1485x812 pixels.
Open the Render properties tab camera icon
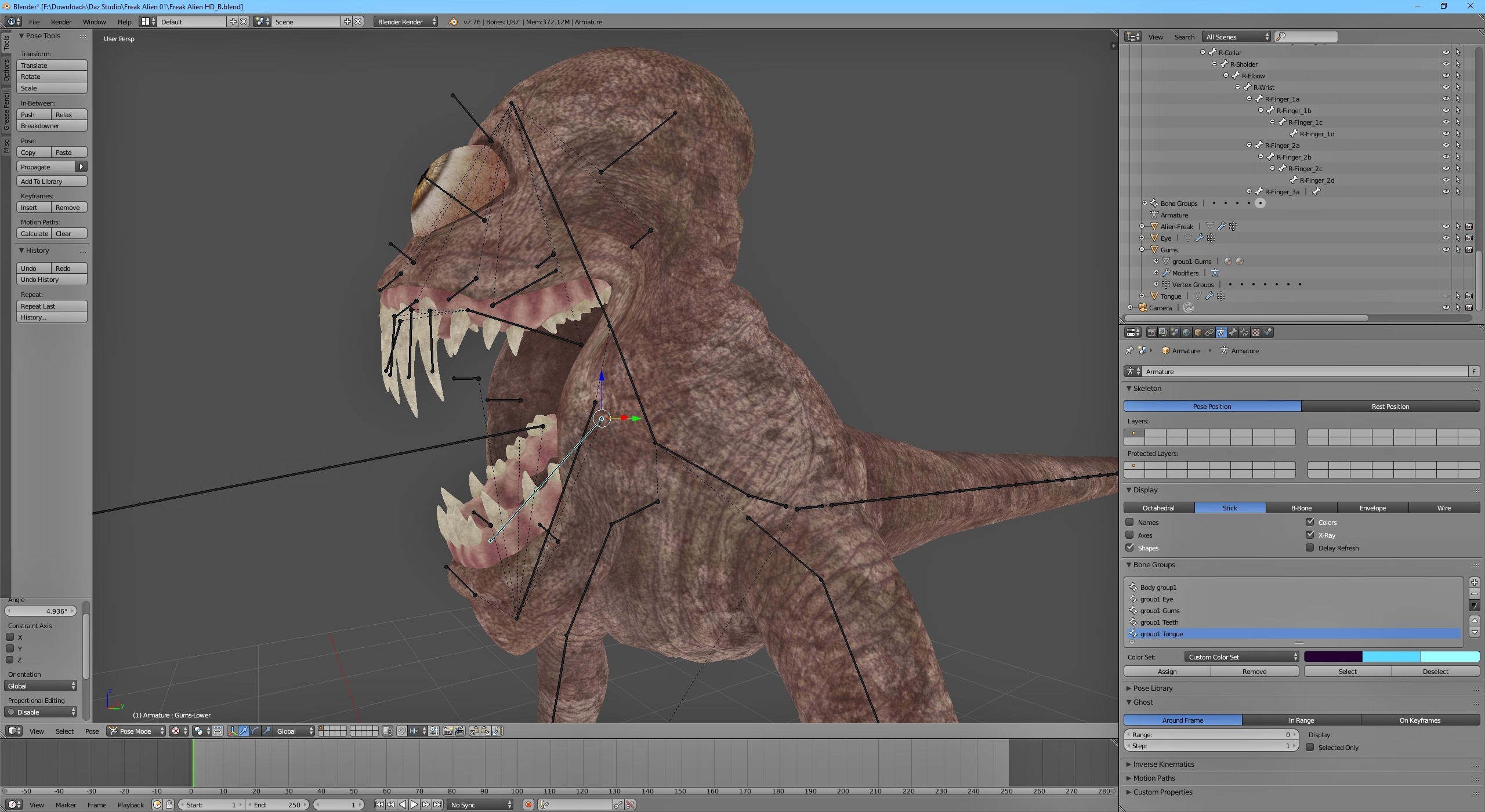[1152, 332]
